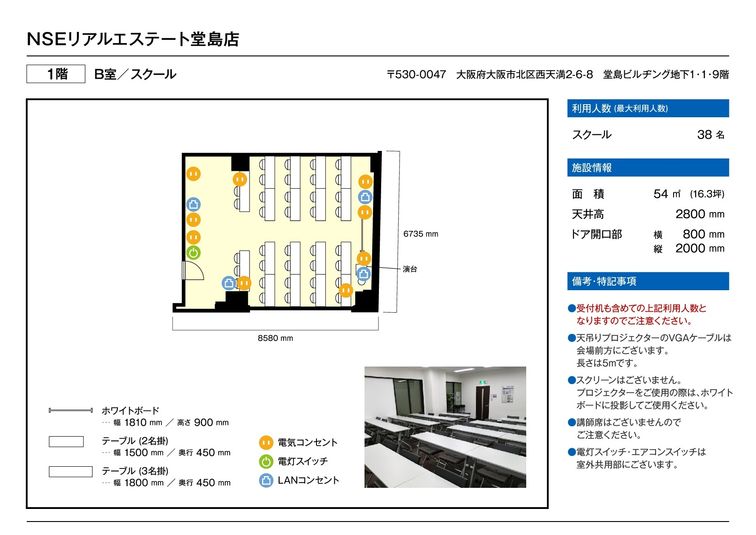Select the 天井高 label
756x535 pixels.
pyautogui.click(x=588, y=214)
